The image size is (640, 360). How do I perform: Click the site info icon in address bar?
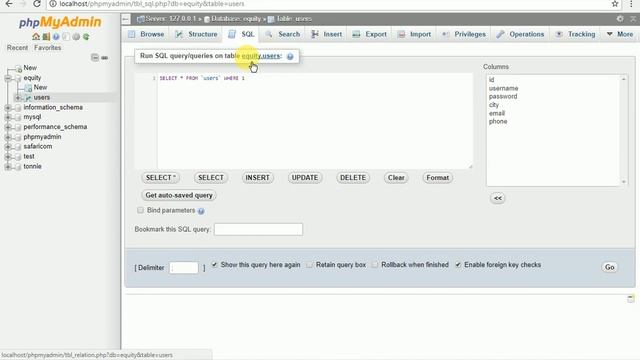[x=53, y=4]
